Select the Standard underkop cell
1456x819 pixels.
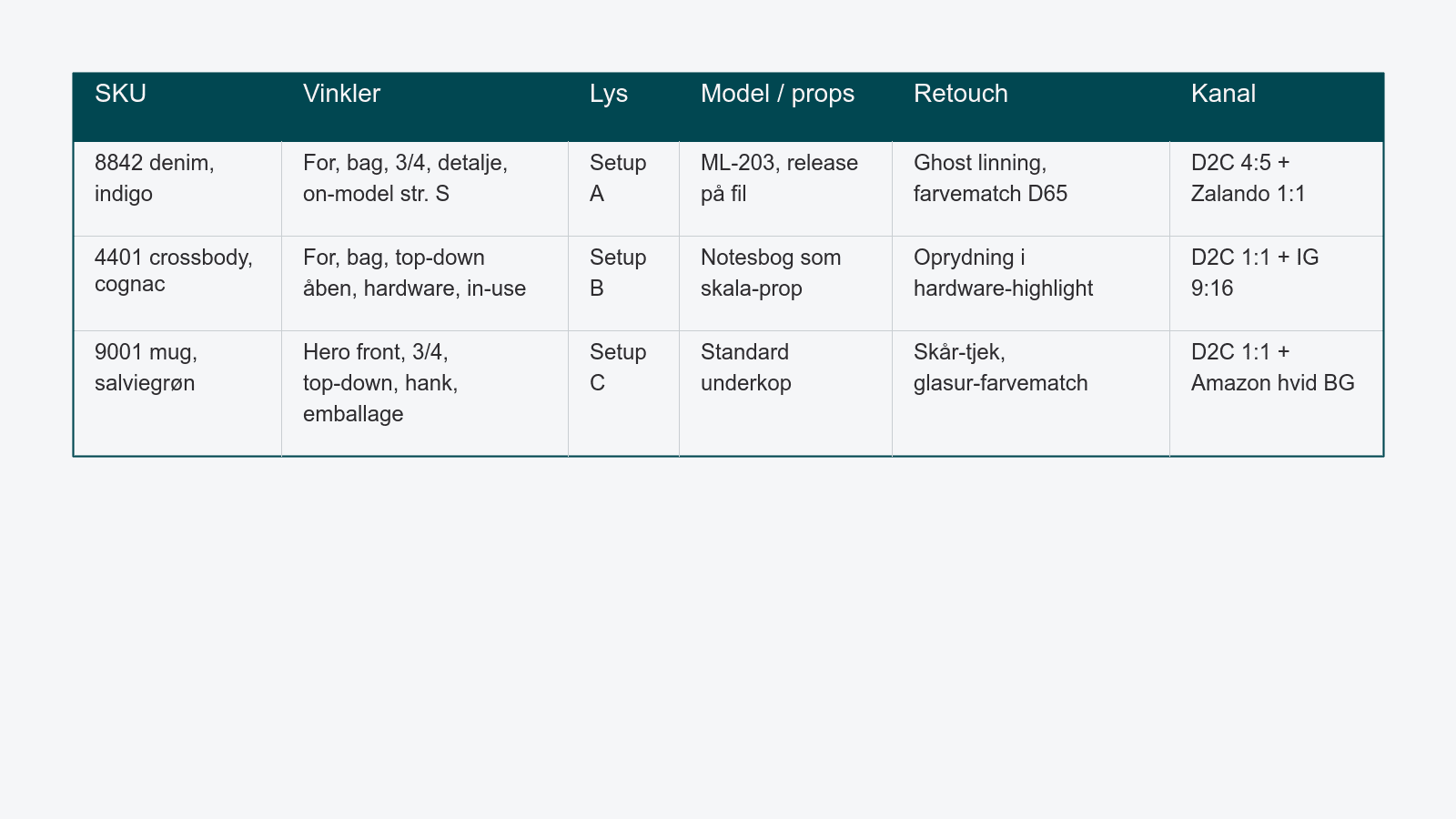tap(786, 393)
